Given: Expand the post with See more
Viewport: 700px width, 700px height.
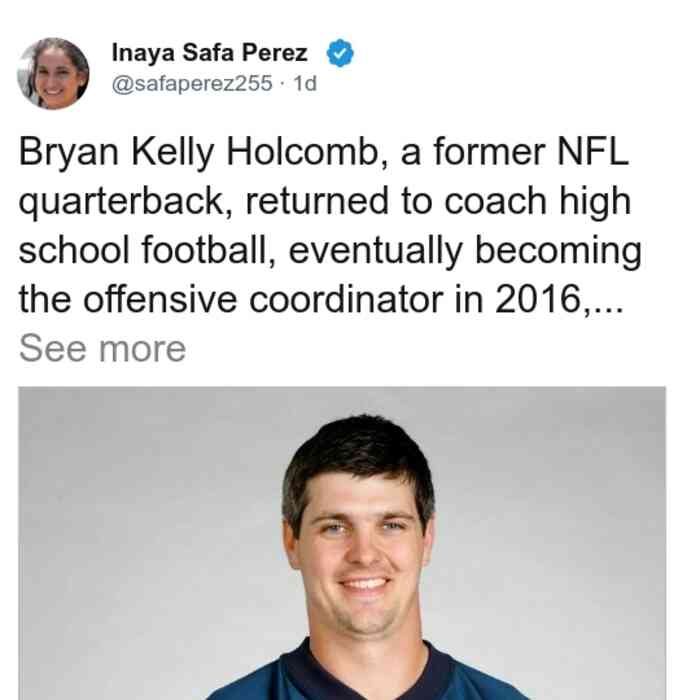Looking at the screenshot, I should pyautogui.click(x=102, y=349).
